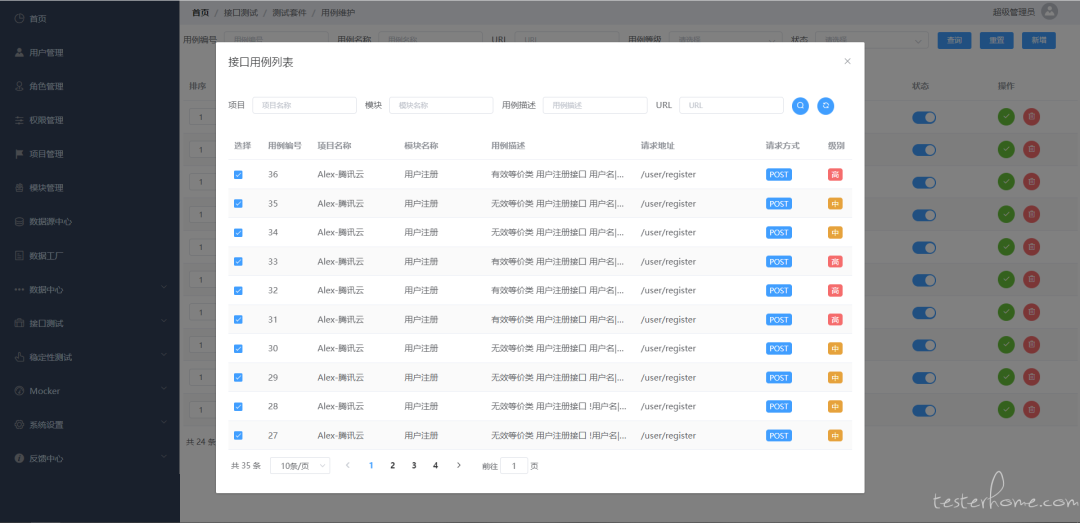Click the 项目名称 input field

click(304, 105)
